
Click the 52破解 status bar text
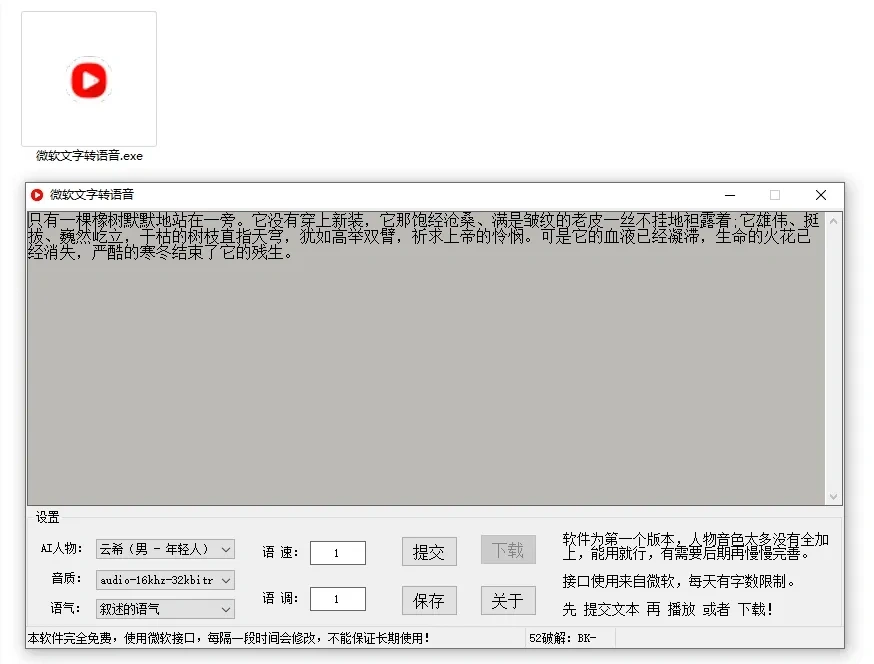pos(563,638)
